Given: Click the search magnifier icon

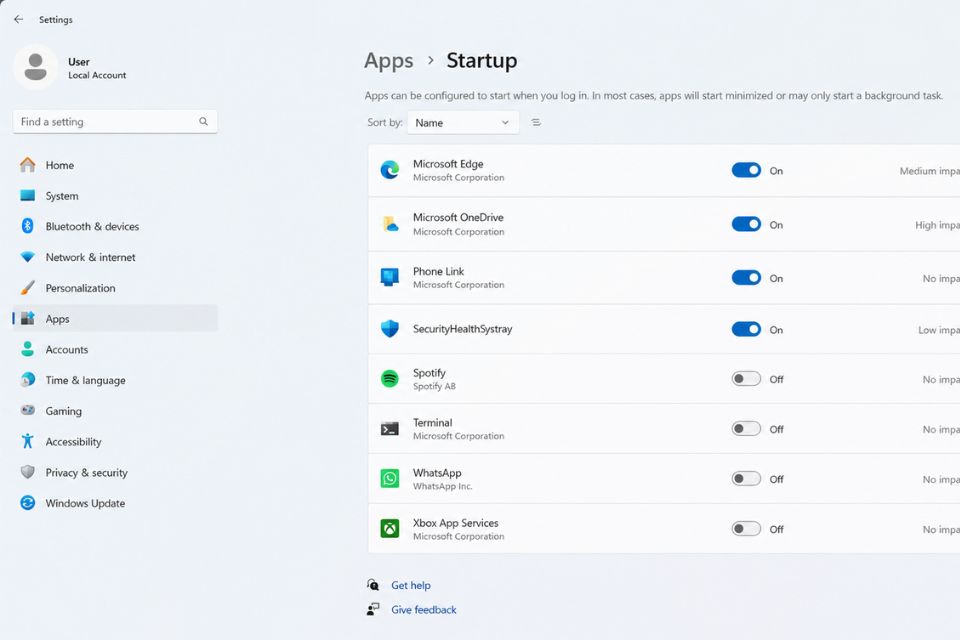Looking at the screenshot, I should point(203,121).
